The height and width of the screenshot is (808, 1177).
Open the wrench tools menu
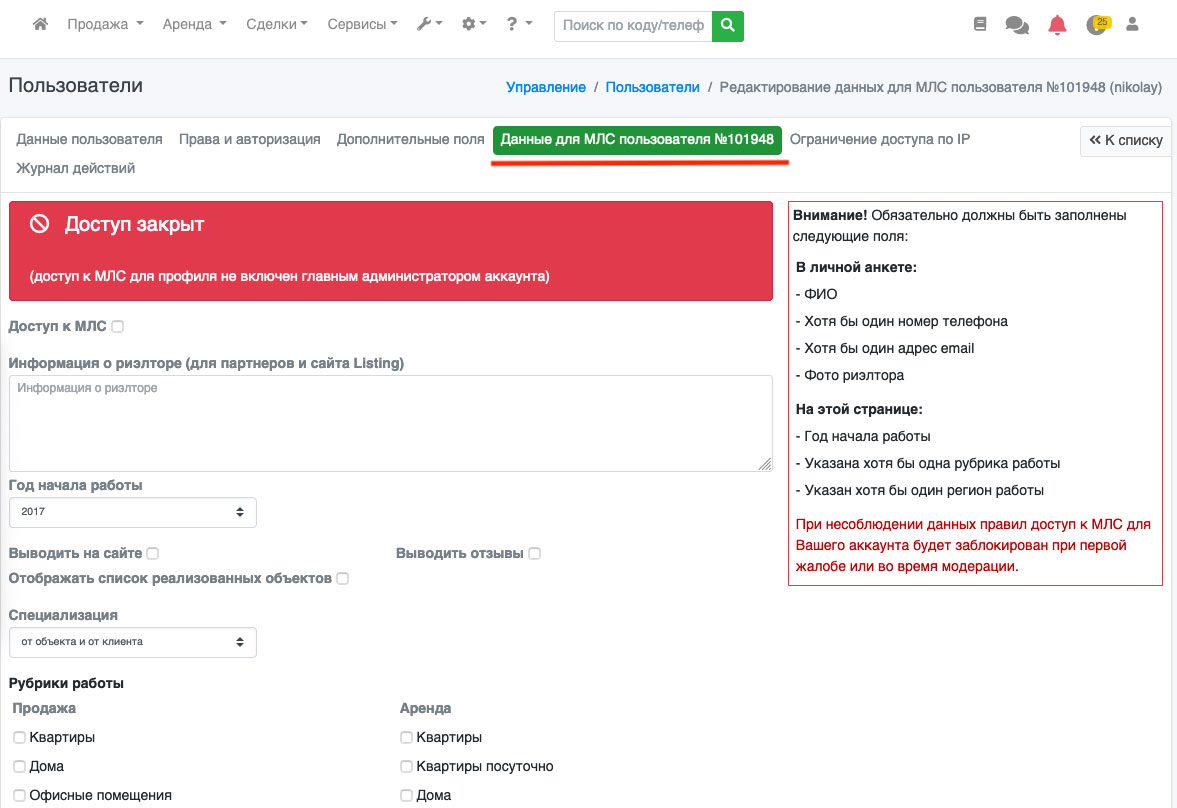point(429,24)
